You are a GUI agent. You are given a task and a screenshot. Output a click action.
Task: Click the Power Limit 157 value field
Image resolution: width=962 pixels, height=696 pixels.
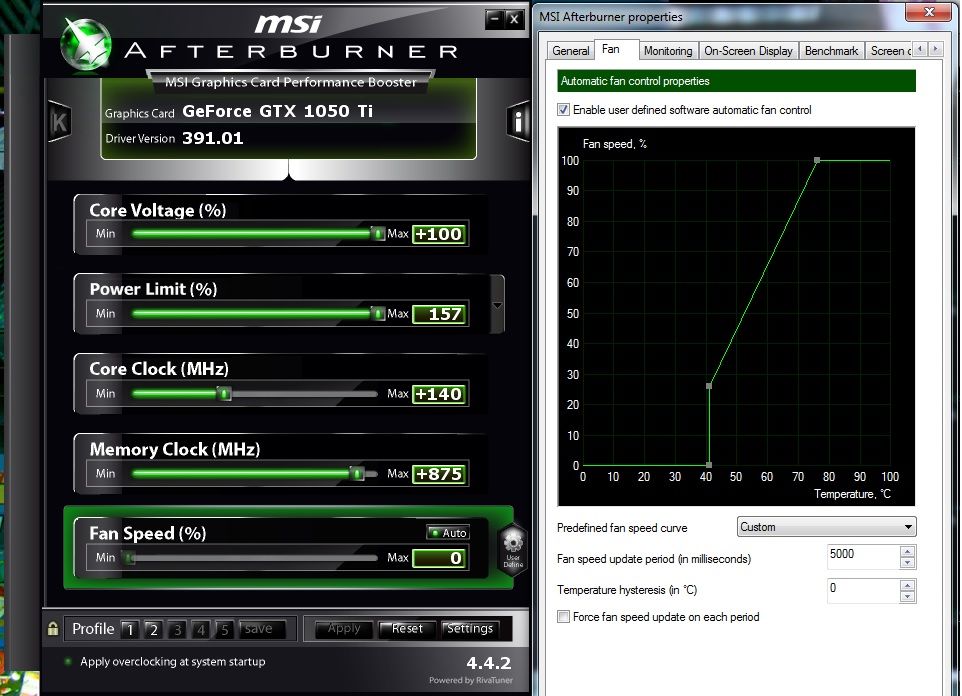pos(439,314)
